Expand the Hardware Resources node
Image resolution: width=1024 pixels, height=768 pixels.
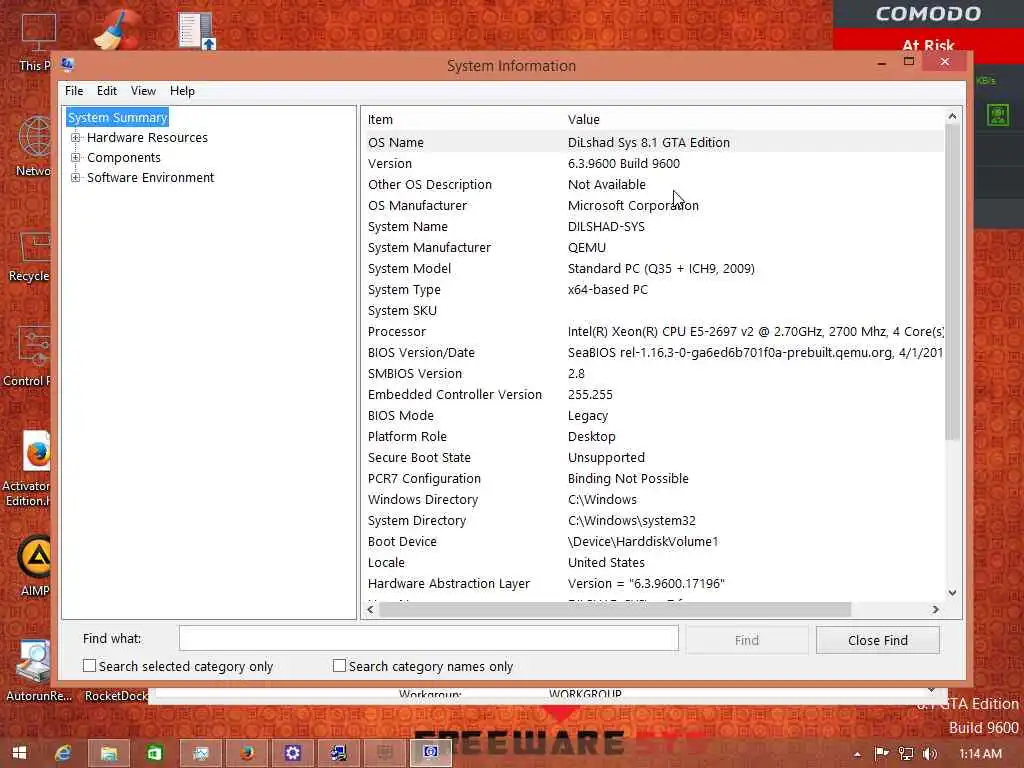point(76,138)
